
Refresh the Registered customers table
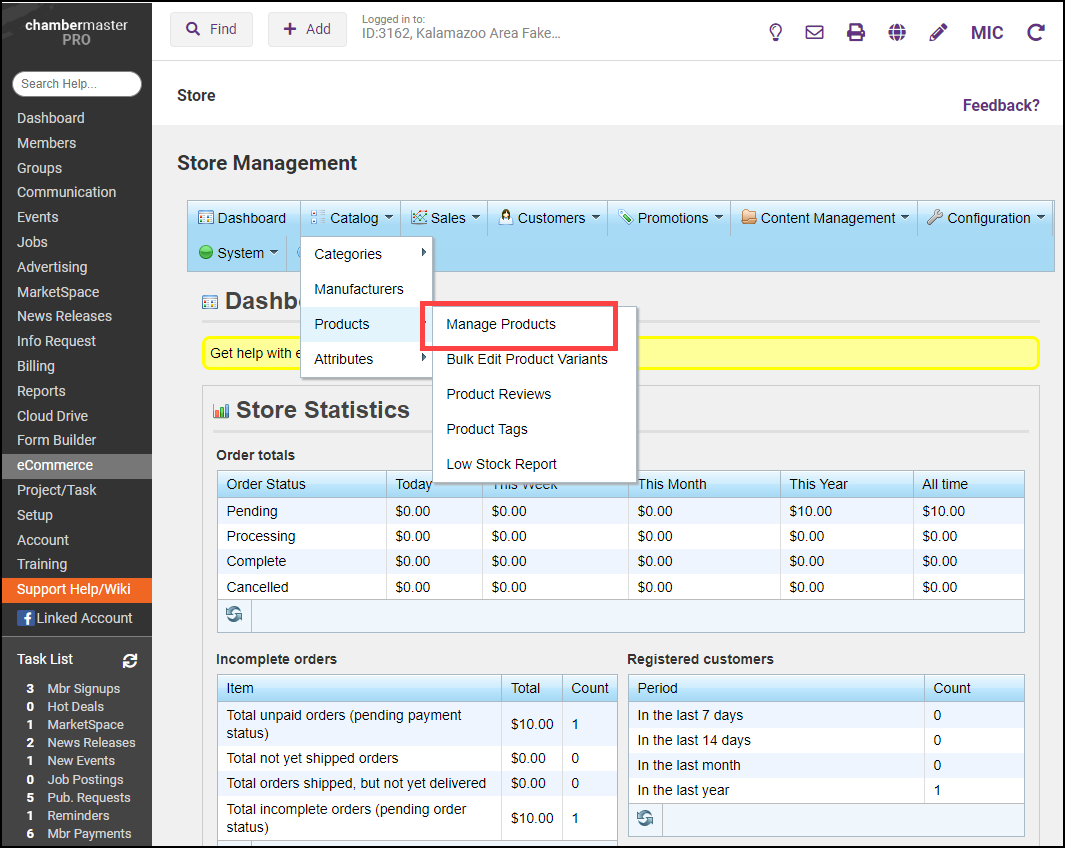point(645,819)
